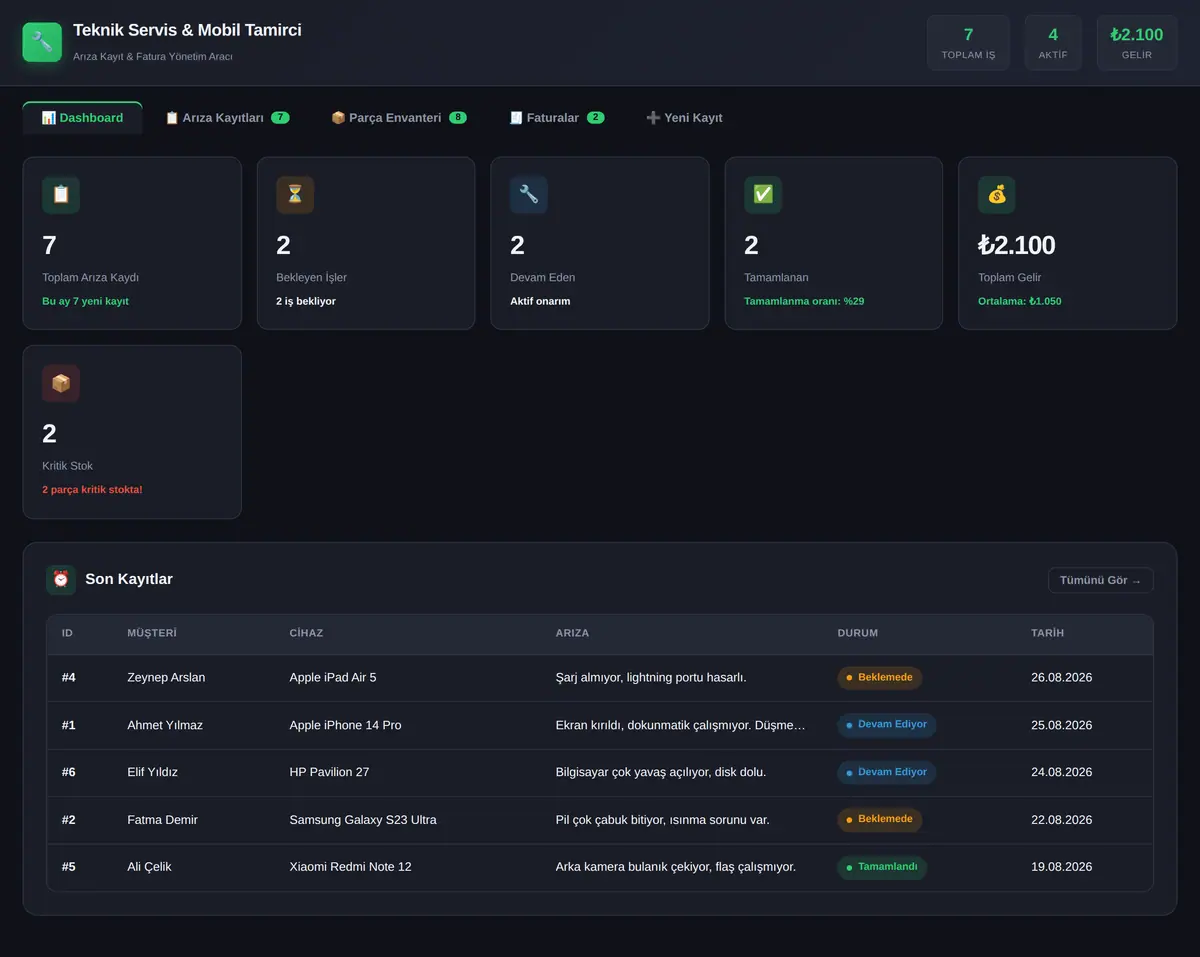This screenshot has height=957, width=1200.
Task: Click the wrench icon on Devam Eden card
Action: [x=529, y=195]
